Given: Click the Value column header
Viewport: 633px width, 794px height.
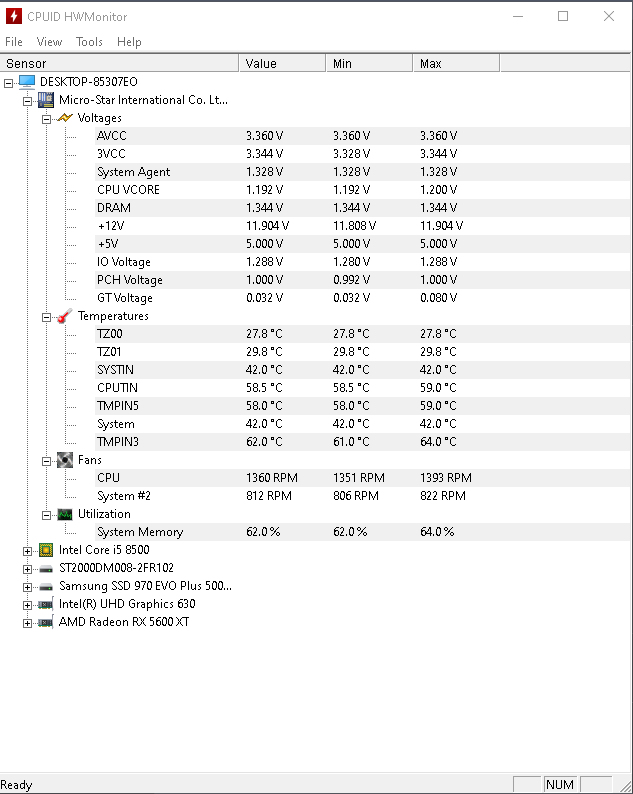Looking at the screenshot, I should click(283, 63).
